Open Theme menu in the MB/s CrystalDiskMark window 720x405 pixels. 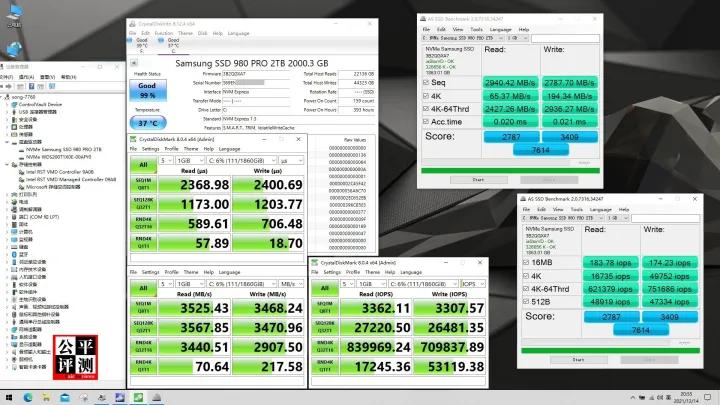191,272
